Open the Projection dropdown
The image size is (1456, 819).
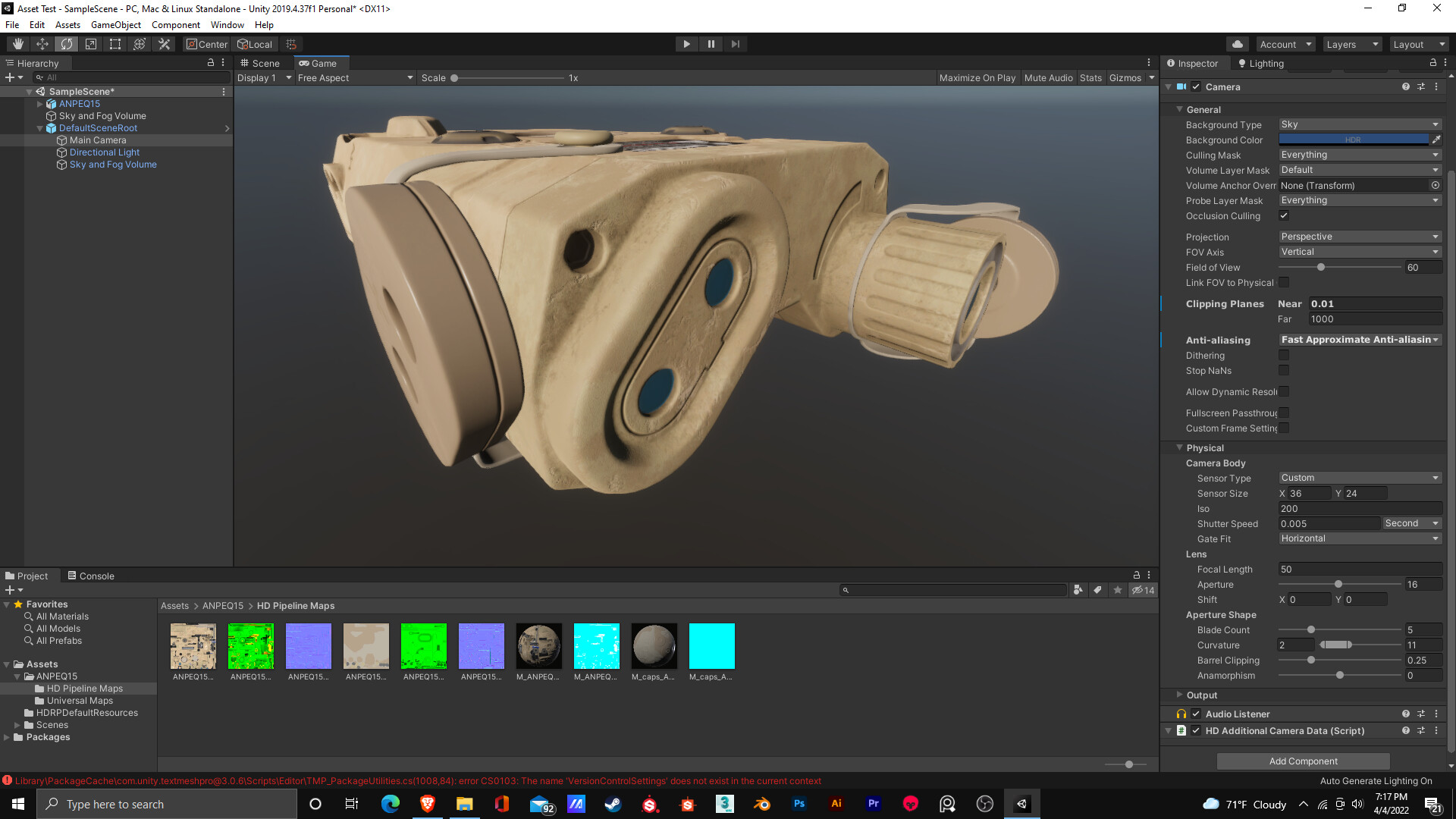[1359, 237]
